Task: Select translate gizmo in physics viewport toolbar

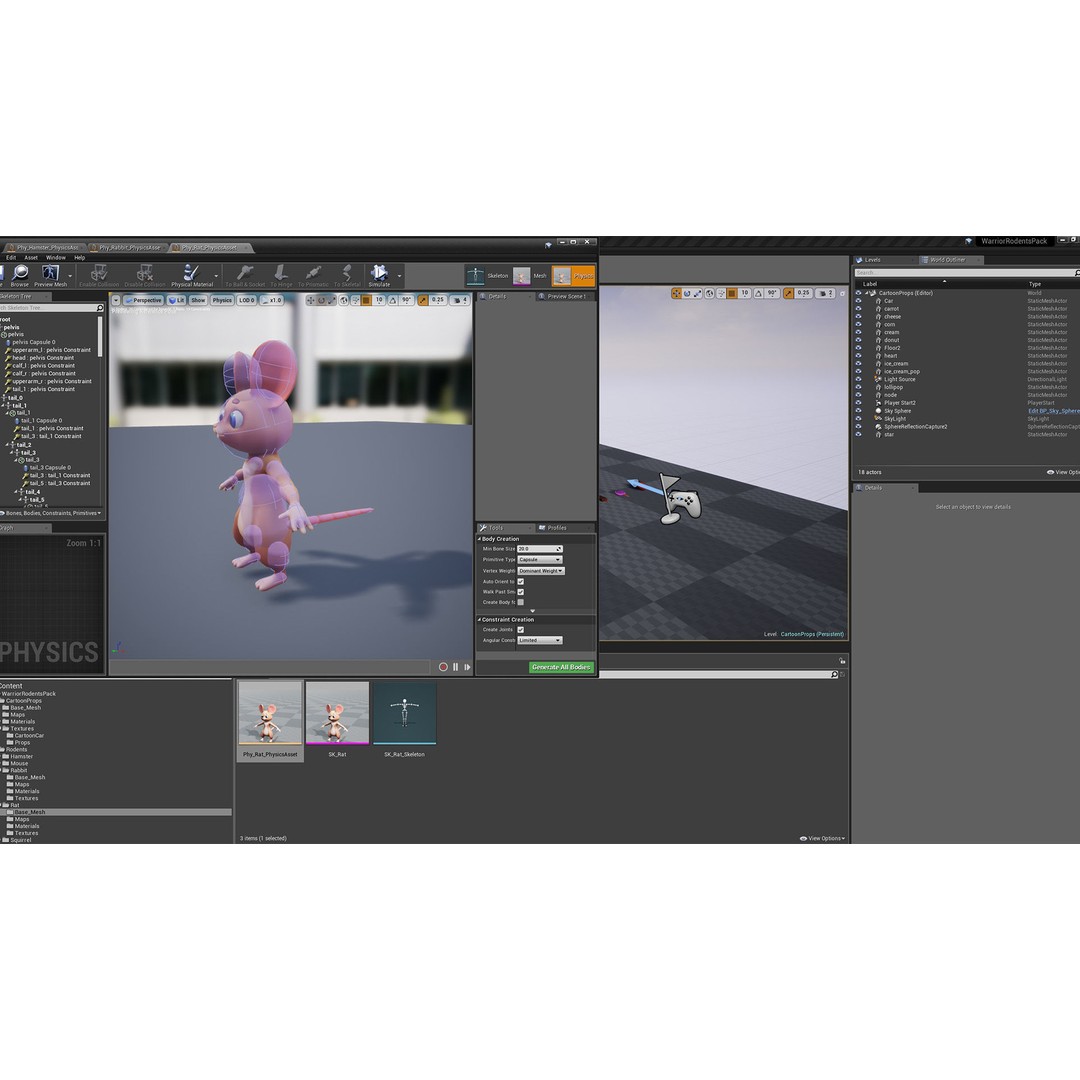Action: (x=311, y=300)
